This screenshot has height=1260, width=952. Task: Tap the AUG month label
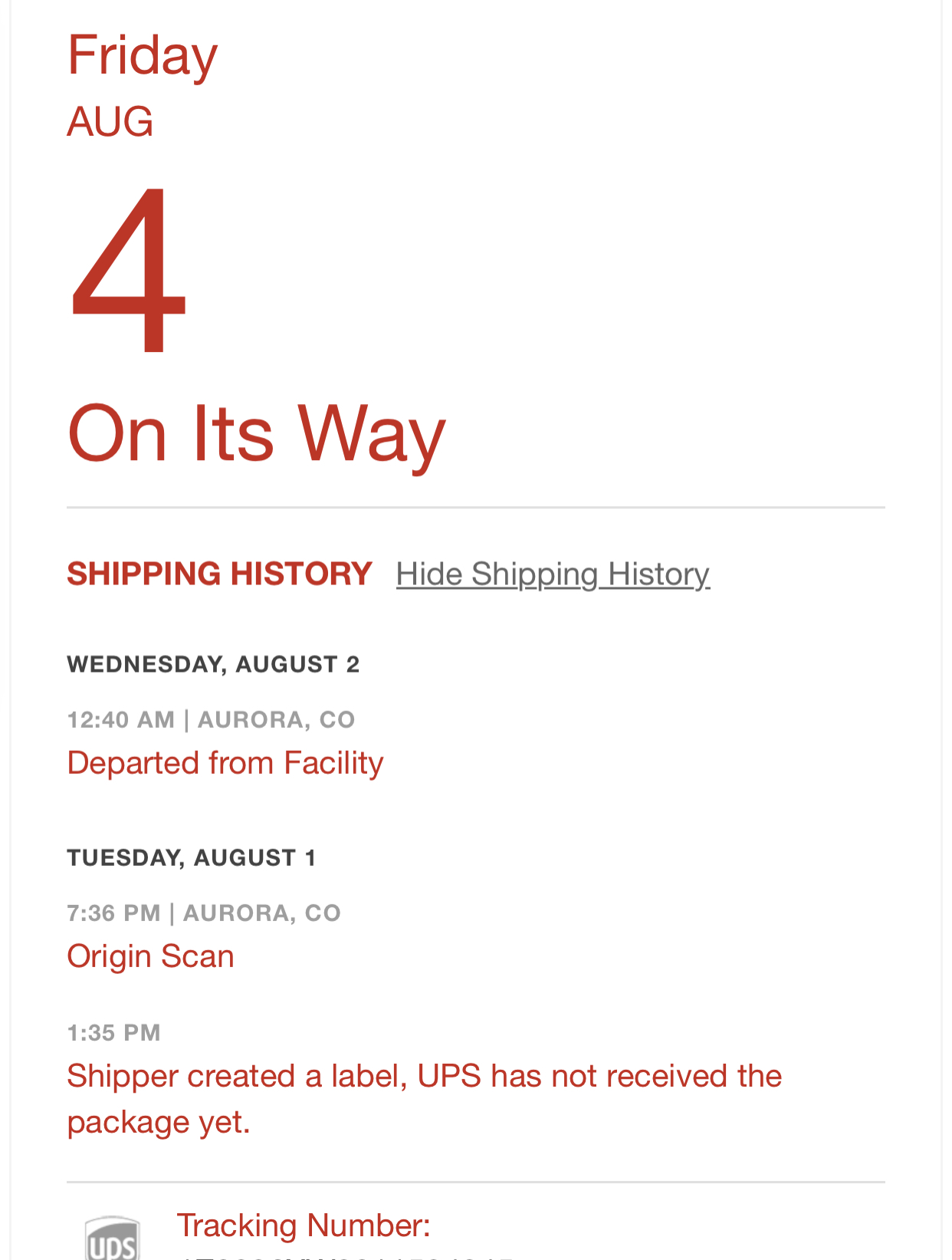coord(110,122)
